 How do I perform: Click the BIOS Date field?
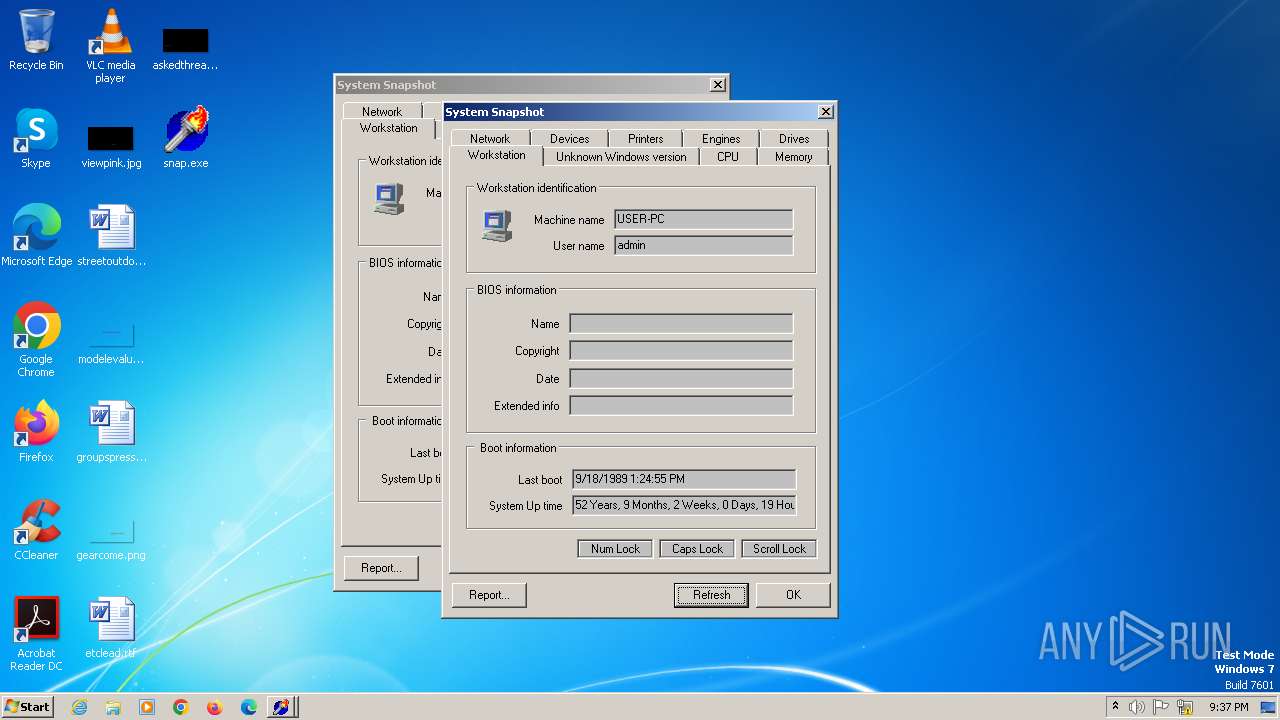[681, 379]
